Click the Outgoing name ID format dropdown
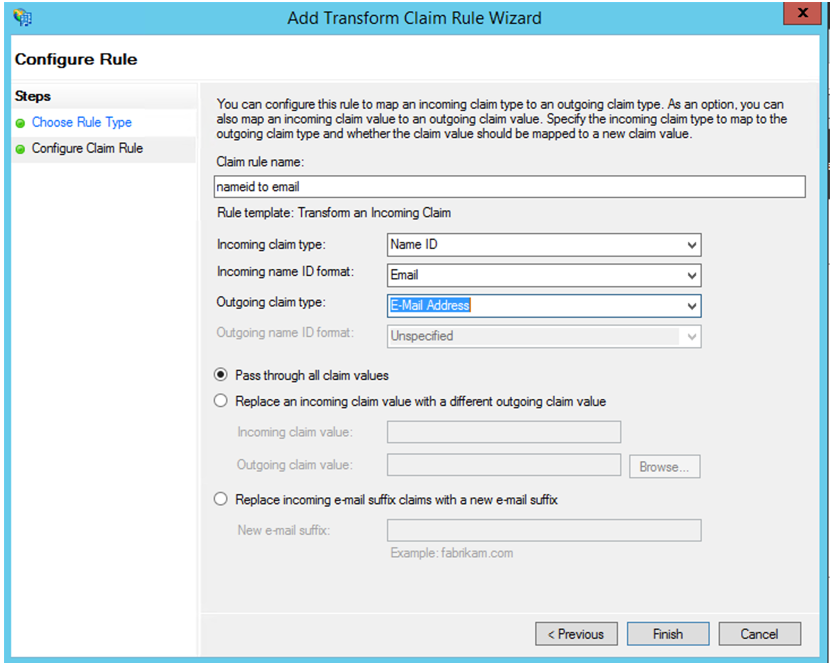The width and height of the screenshot is (834, 663). click(x=543, y=336)
